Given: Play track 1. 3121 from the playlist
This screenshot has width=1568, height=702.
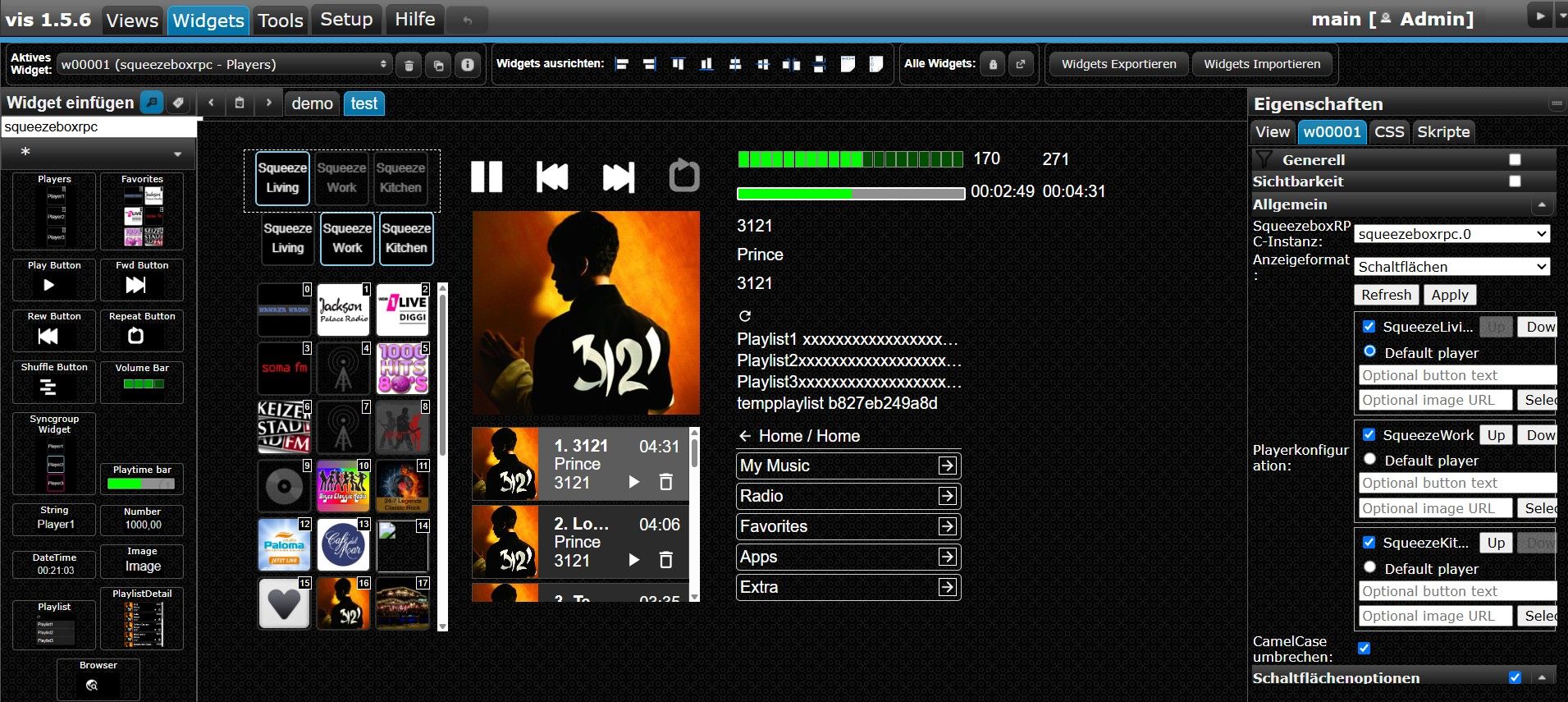Looking at the screenshot, I should pos(633,482).
